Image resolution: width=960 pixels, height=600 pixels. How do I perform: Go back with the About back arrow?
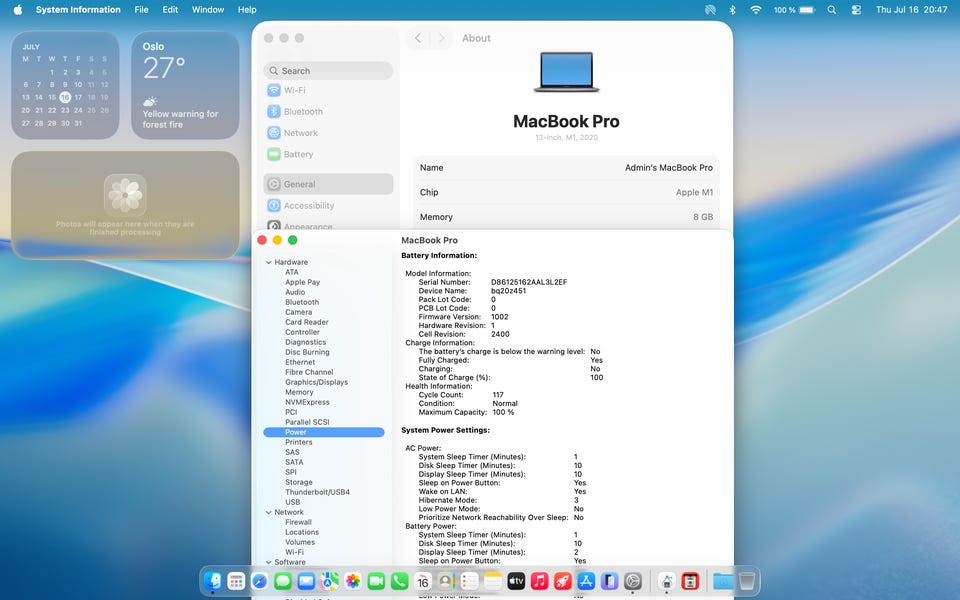click(x=418, y=38)
